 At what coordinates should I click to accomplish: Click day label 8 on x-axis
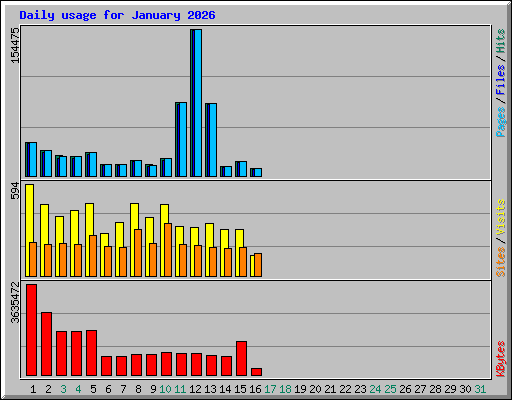point(138,389)
